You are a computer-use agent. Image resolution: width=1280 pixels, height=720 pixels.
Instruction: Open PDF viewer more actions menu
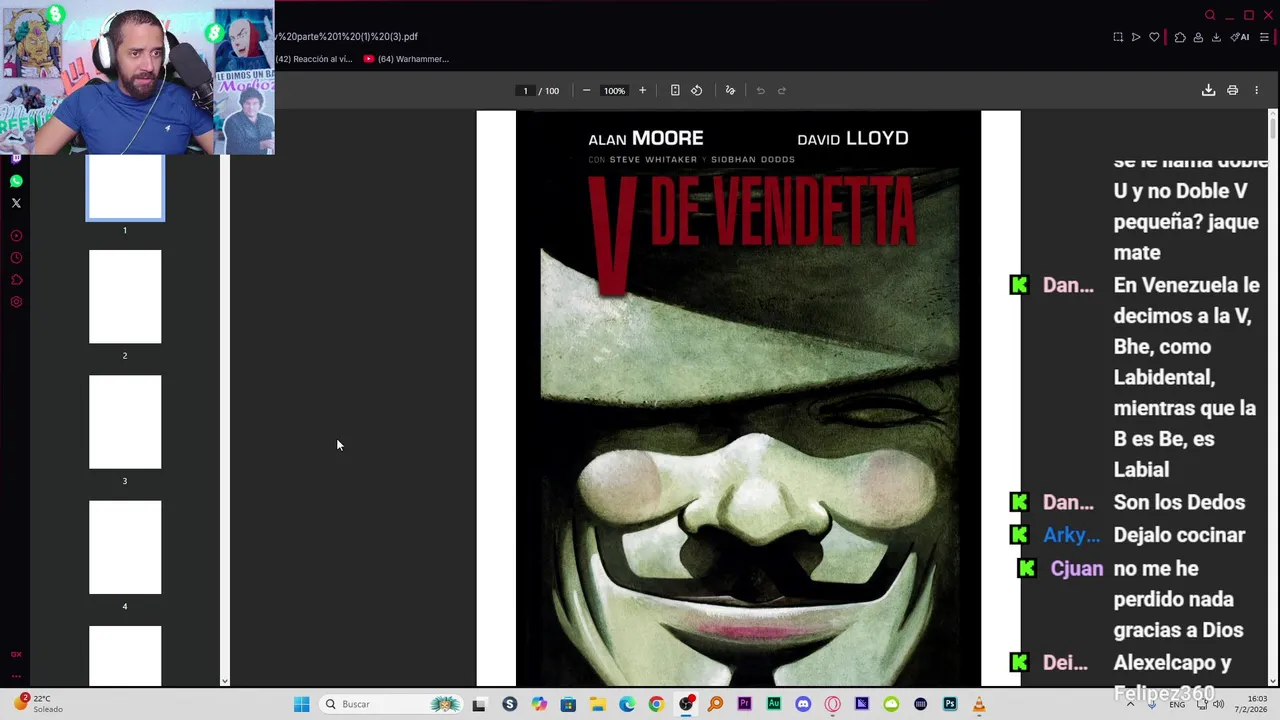pos(1256,90)
